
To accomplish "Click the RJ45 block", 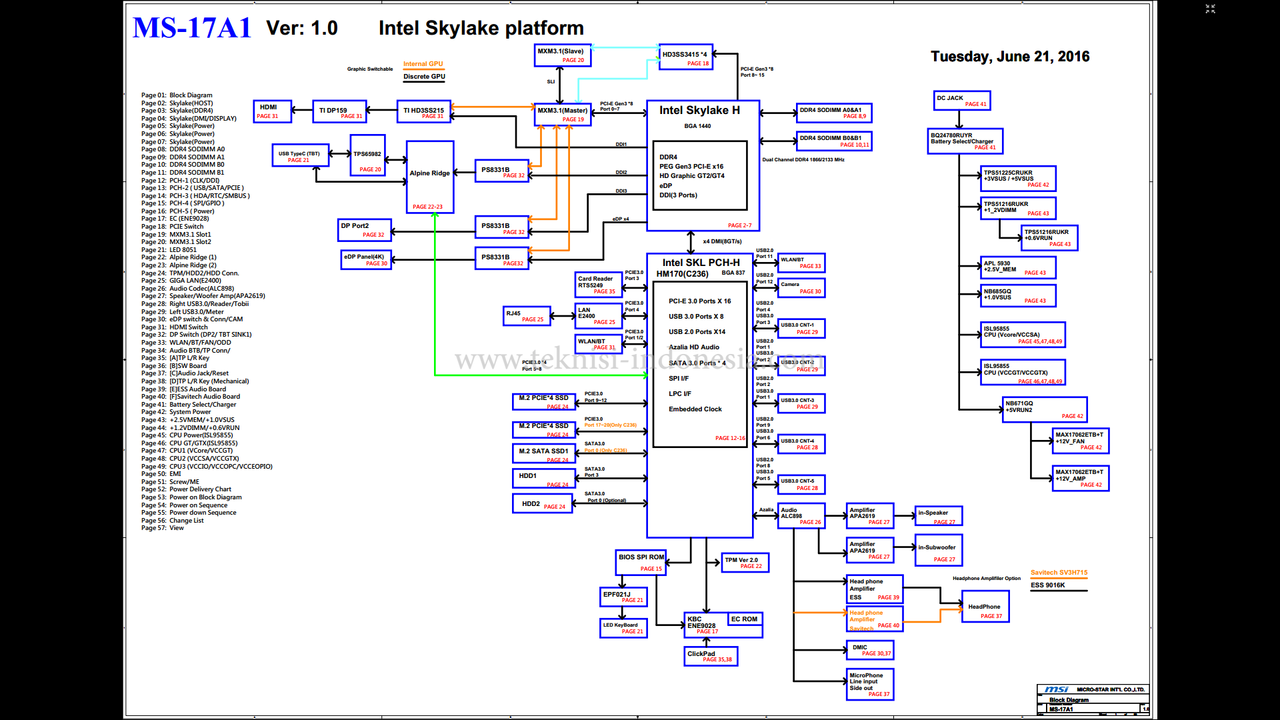I will [x=527, y=316].
